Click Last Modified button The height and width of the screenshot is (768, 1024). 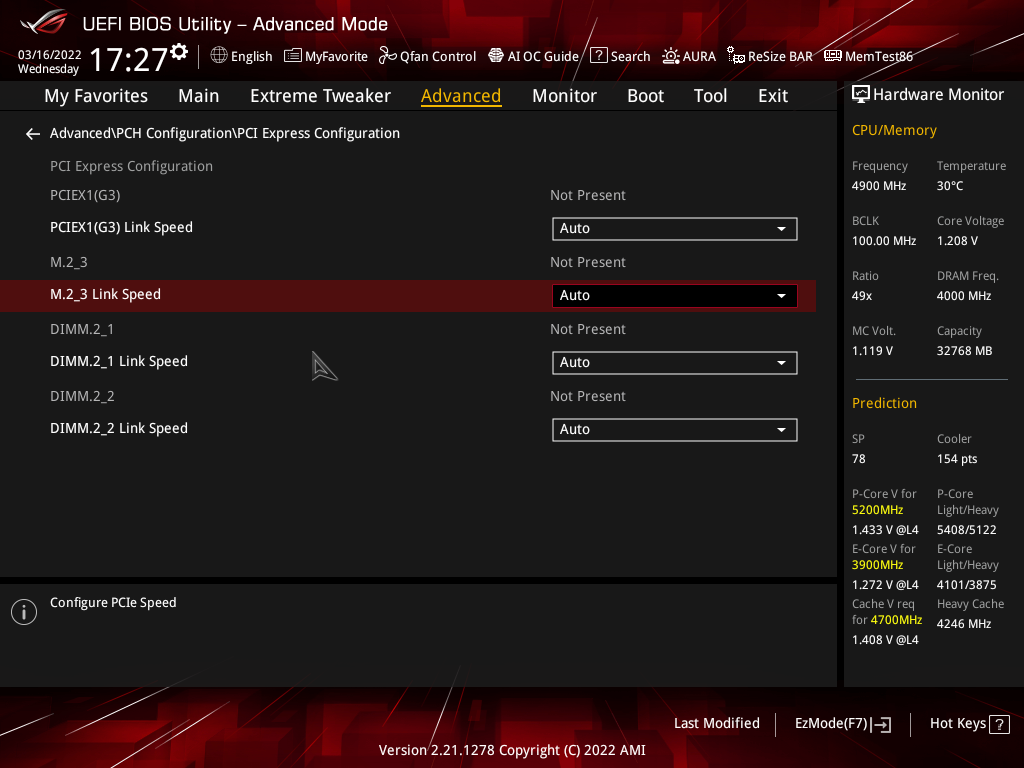click(716, 724)
